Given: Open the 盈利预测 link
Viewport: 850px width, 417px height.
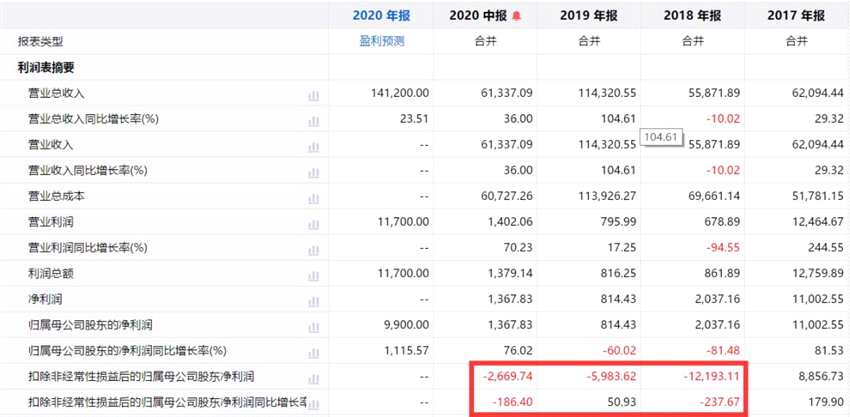Looking at the screenshot, I should coord(381,42).
